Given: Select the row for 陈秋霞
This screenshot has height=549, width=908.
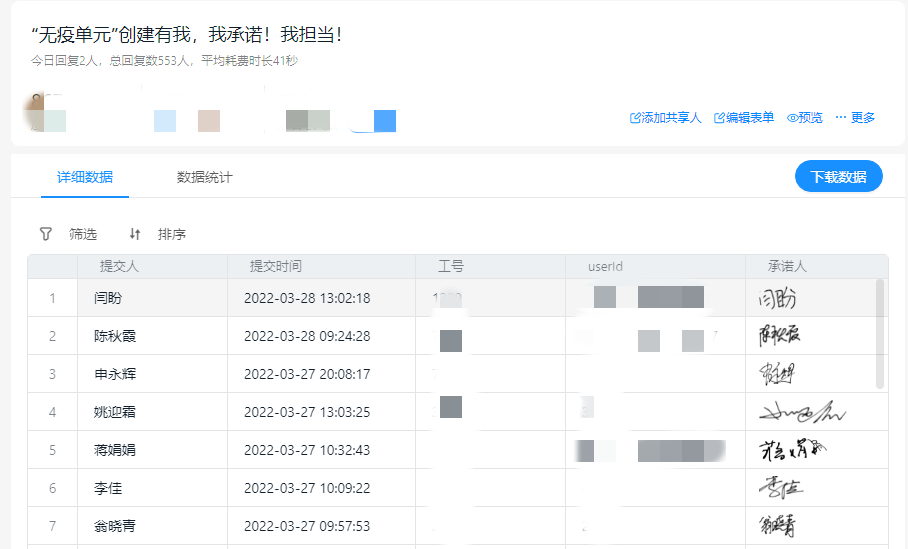Looking at the screenshot, I should pos(115,336).
